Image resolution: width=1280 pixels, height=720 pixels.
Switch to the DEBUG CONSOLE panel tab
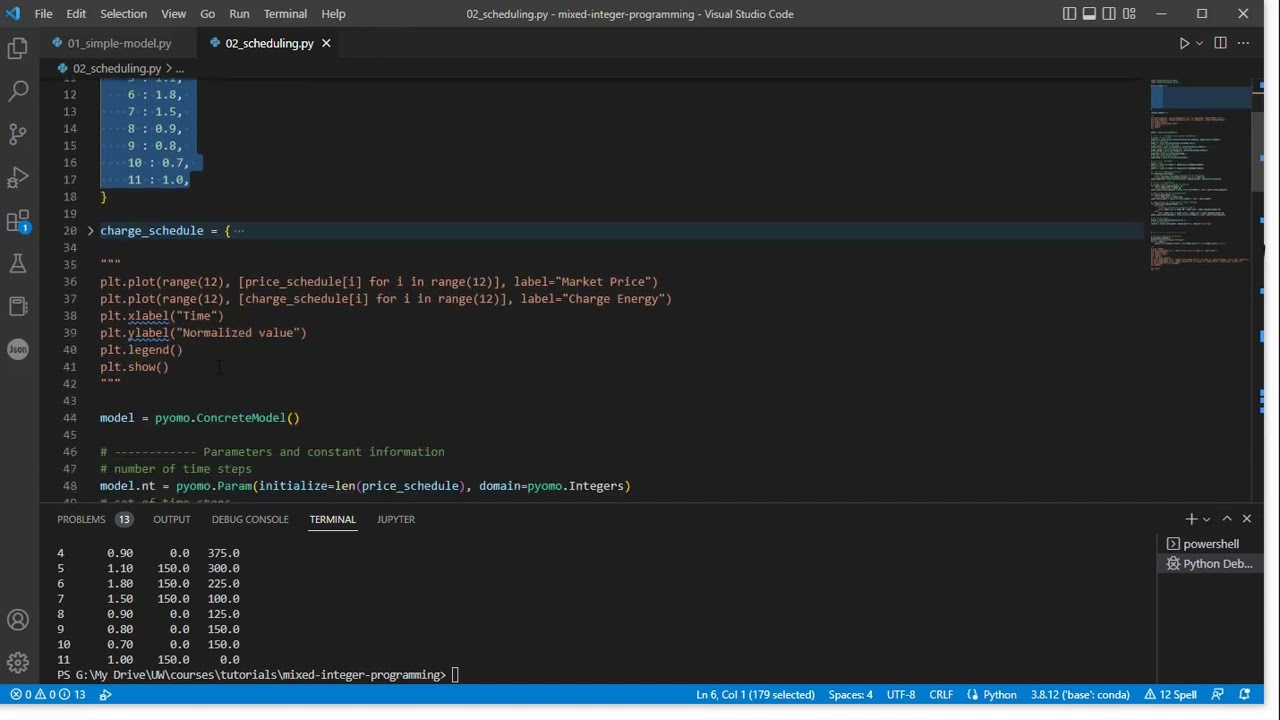[250, 519]
